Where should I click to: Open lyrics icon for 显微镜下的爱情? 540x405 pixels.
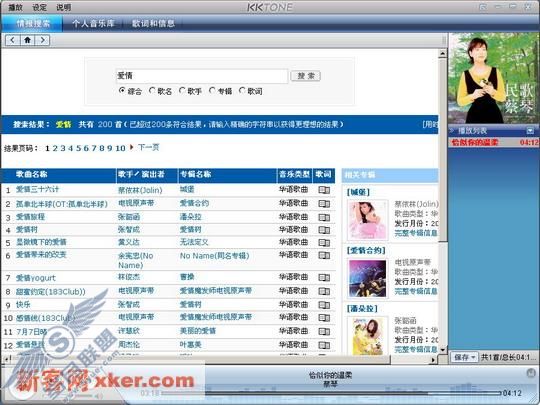coord(324,242)
